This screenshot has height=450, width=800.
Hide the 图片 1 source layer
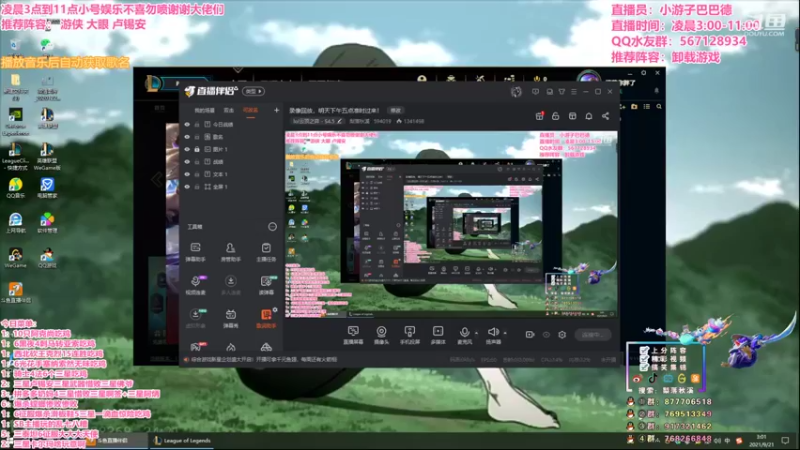point(187,149)
